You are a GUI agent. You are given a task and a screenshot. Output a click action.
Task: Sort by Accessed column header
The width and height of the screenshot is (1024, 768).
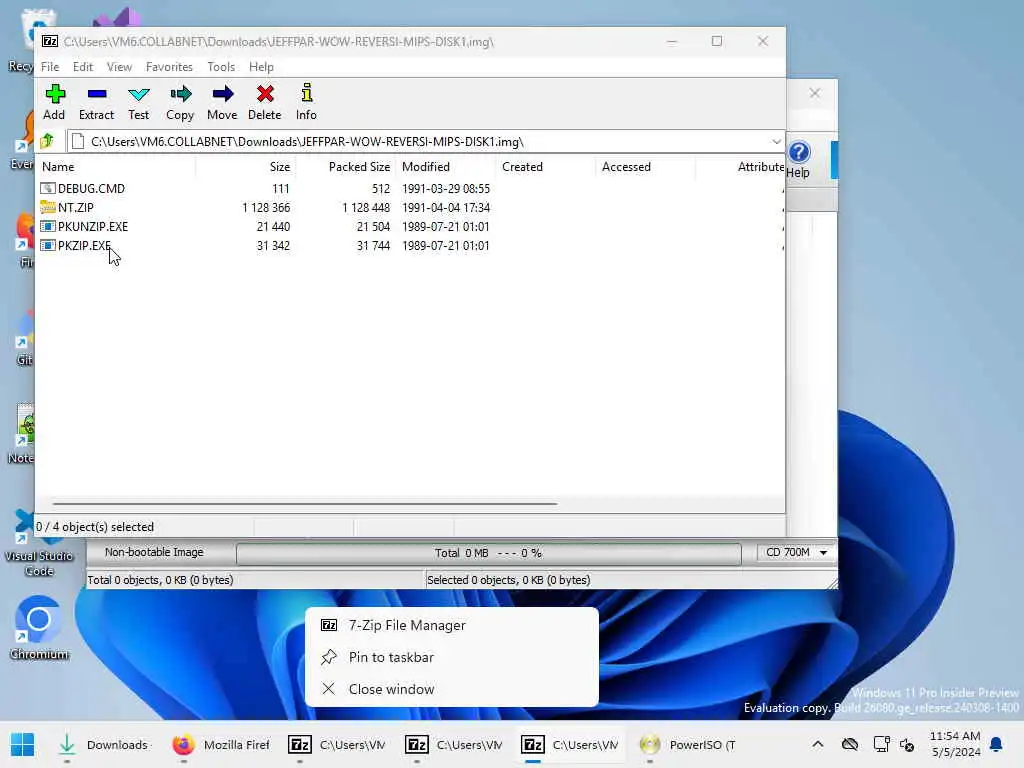pos(645,167)
